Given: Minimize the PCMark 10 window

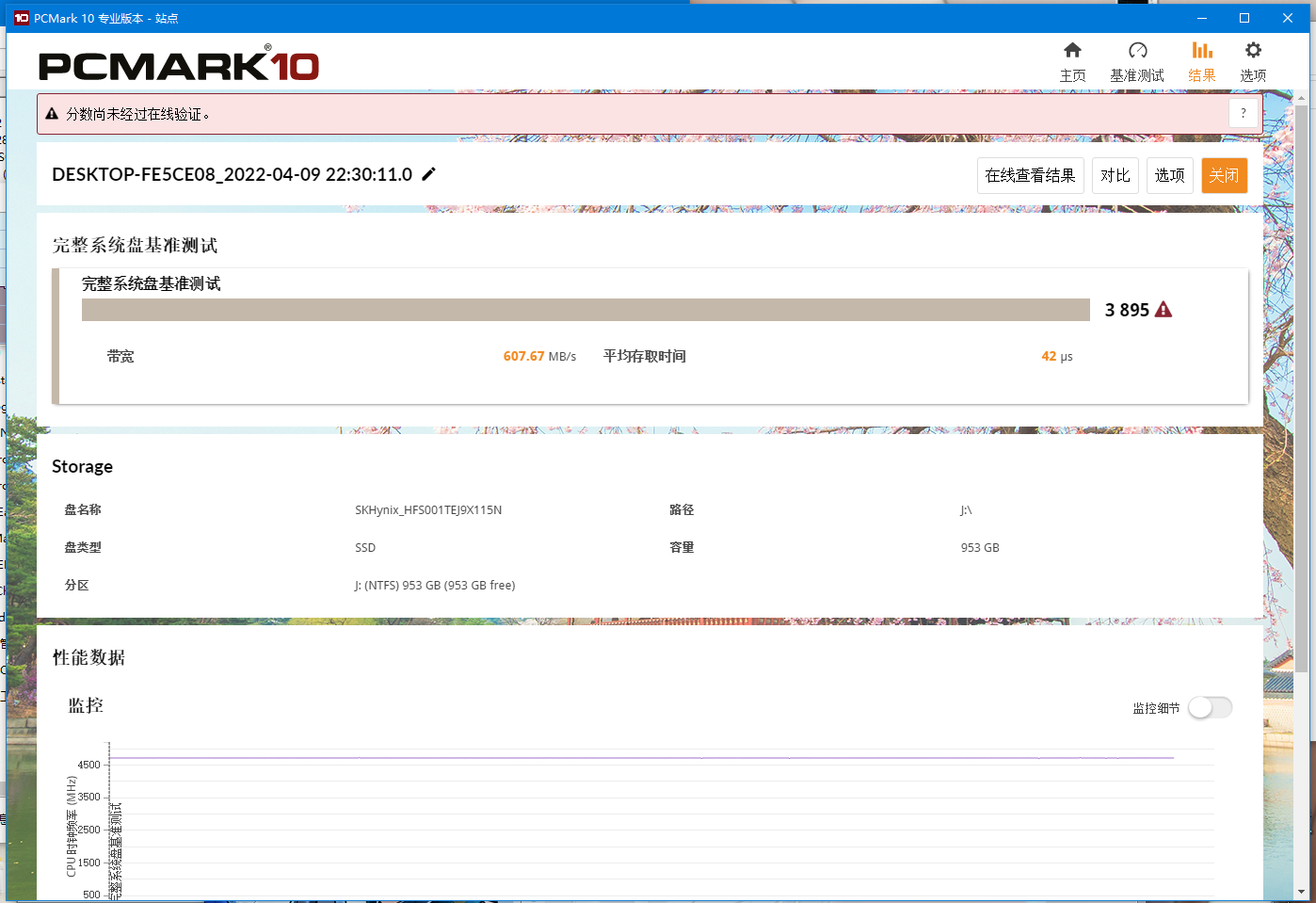Looking at the screenshot, I should click(x=1202, y=18).
